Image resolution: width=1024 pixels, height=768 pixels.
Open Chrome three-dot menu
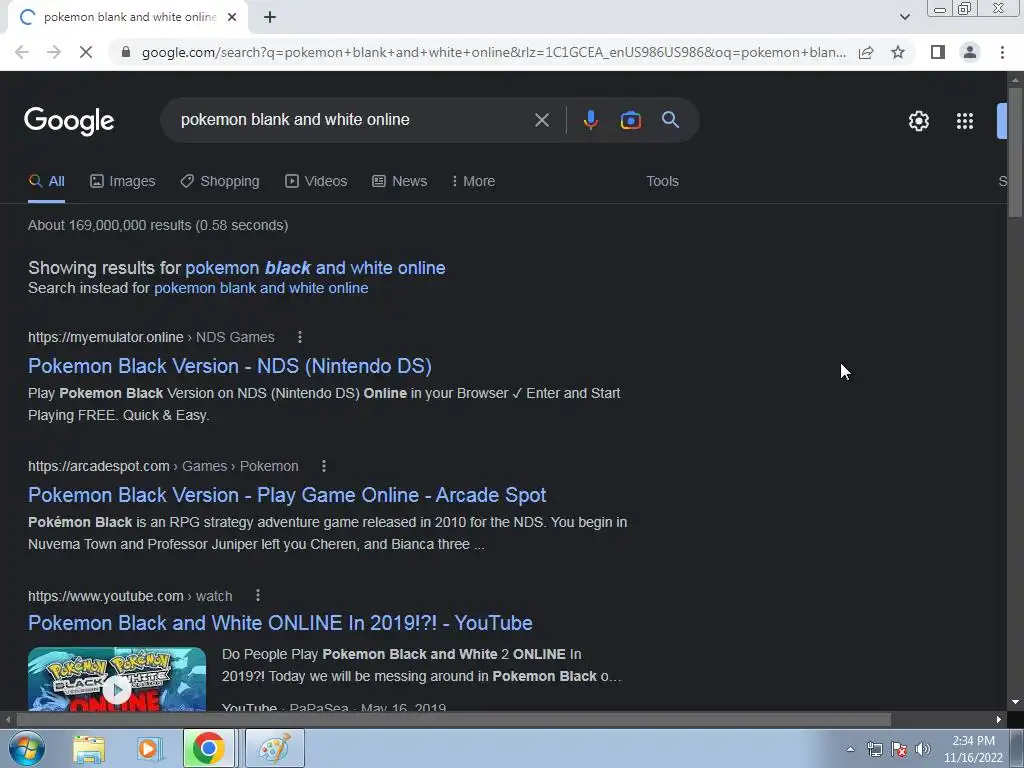coord(1002,52)
